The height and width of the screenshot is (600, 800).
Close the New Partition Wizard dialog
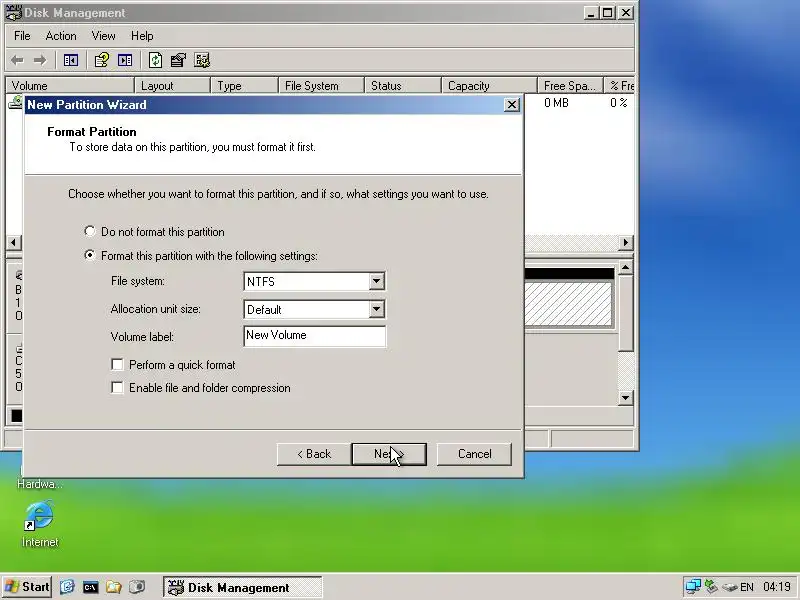[x=511, y=105]
